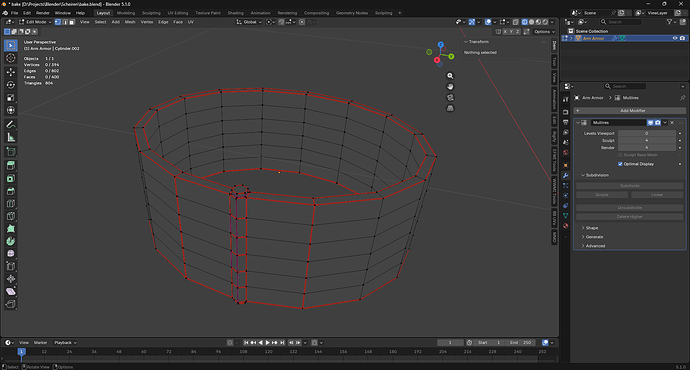Switch to solid viewport shading

[x=532, y=22]
